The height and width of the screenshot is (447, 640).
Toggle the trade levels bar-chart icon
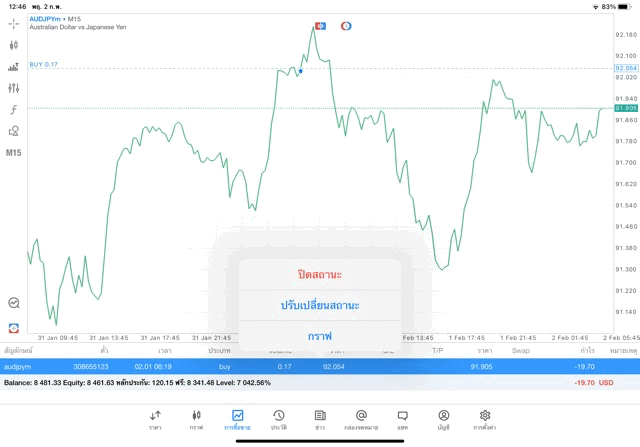[x=14, y=67]
